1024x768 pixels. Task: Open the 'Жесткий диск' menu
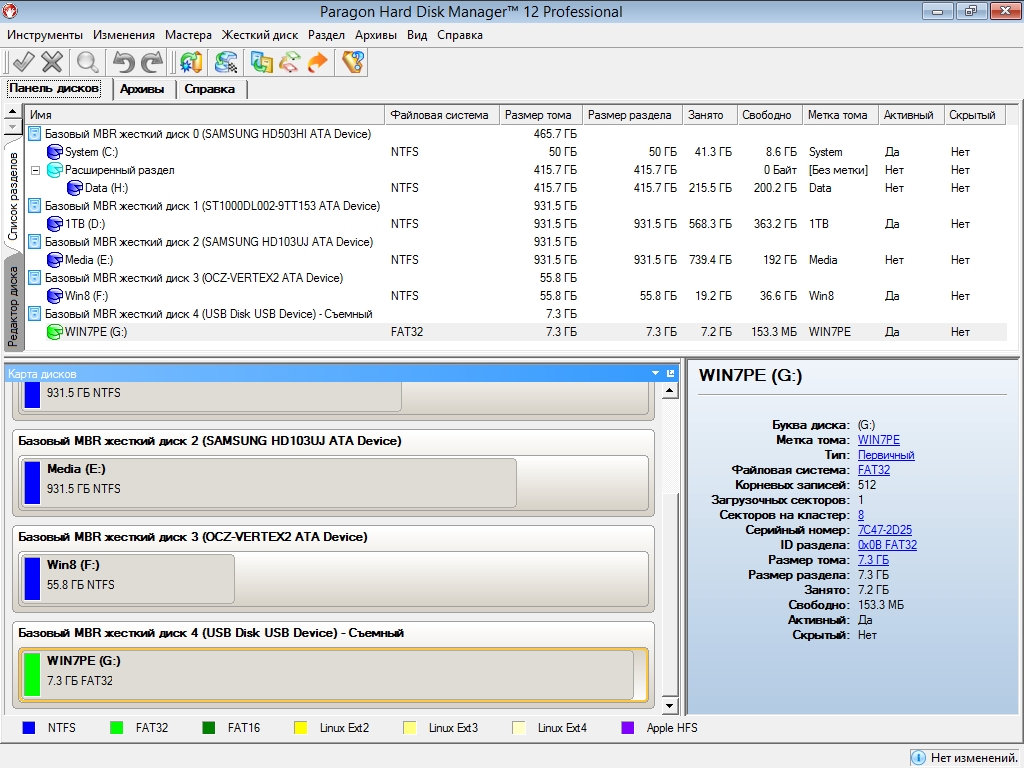click(260, 35)
